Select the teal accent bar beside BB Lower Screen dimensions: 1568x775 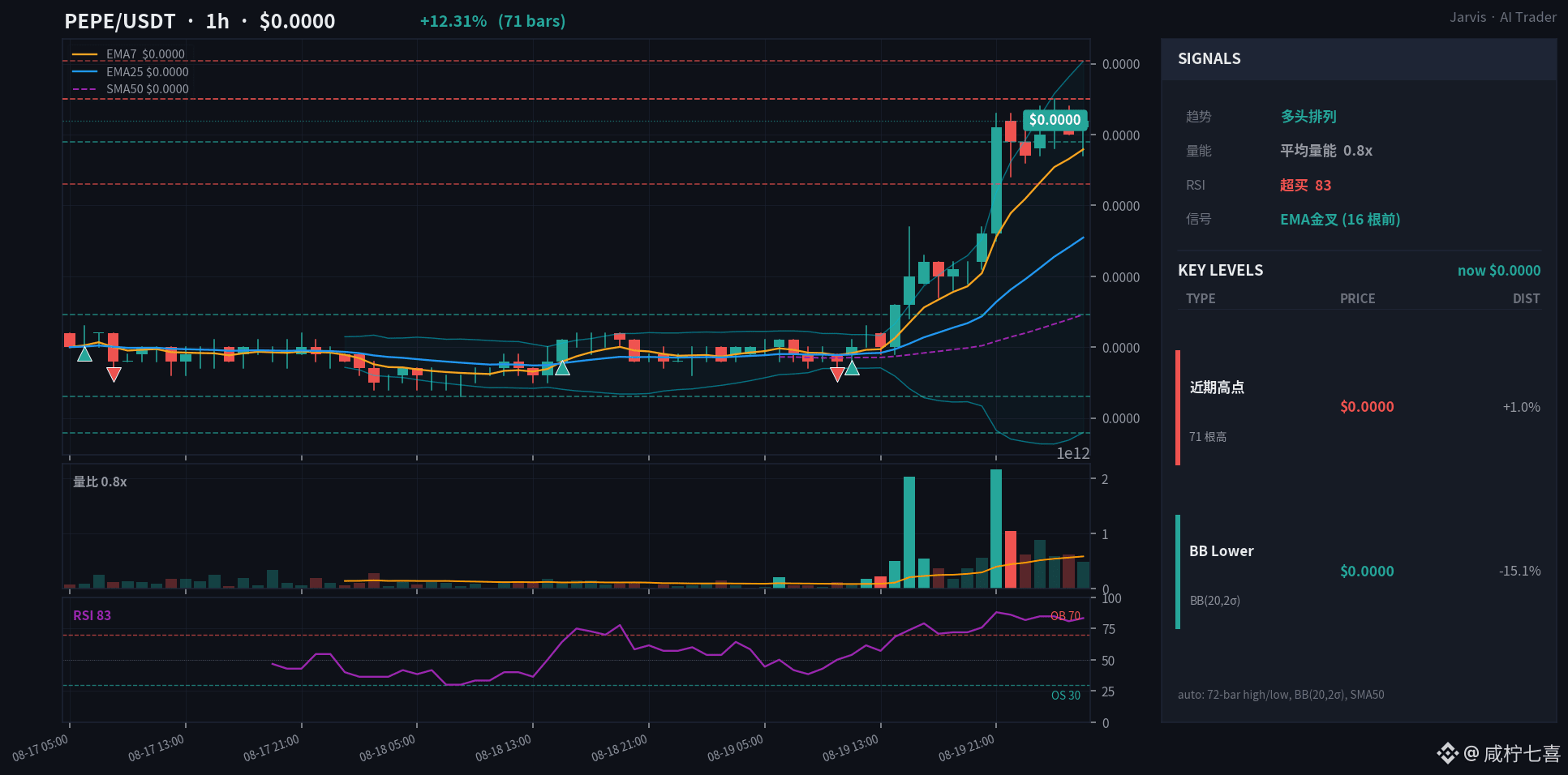click(x=1178, y=572)
